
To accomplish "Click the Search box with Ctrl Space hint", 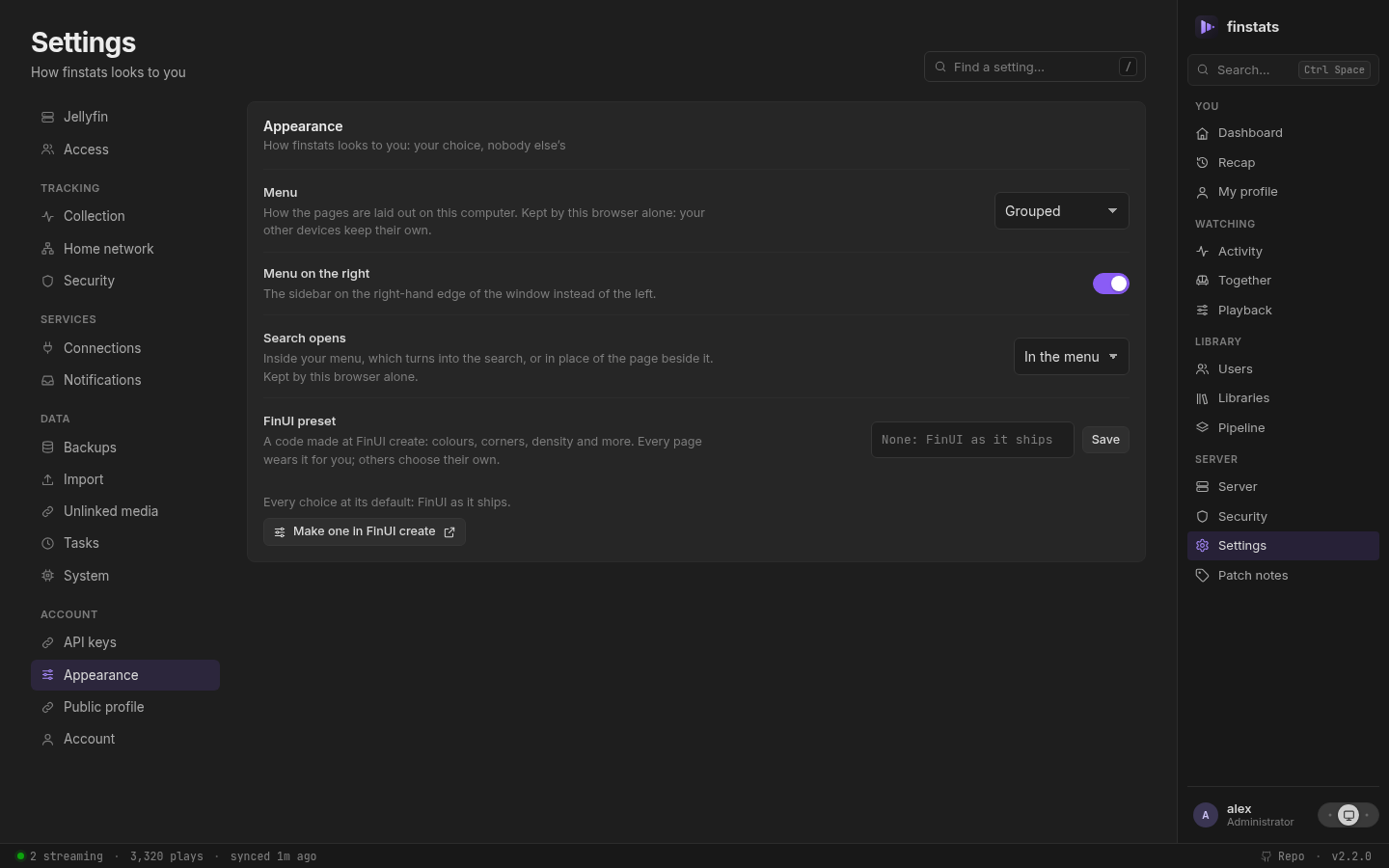I will point(1283,69).
